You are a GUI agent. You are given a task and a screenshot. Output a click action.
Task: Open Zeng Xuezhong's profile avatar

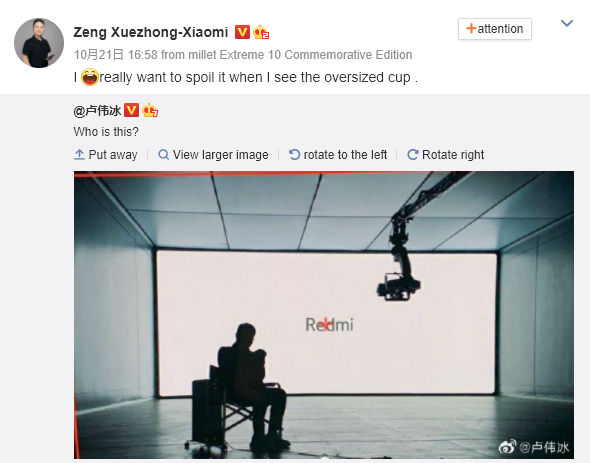[x=39, y=43]
